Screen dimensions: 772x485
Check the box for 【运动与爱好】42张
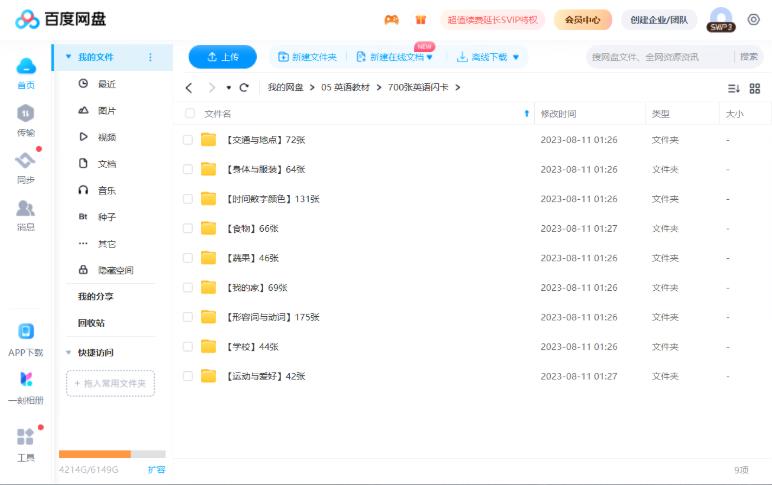coord(188,376)
